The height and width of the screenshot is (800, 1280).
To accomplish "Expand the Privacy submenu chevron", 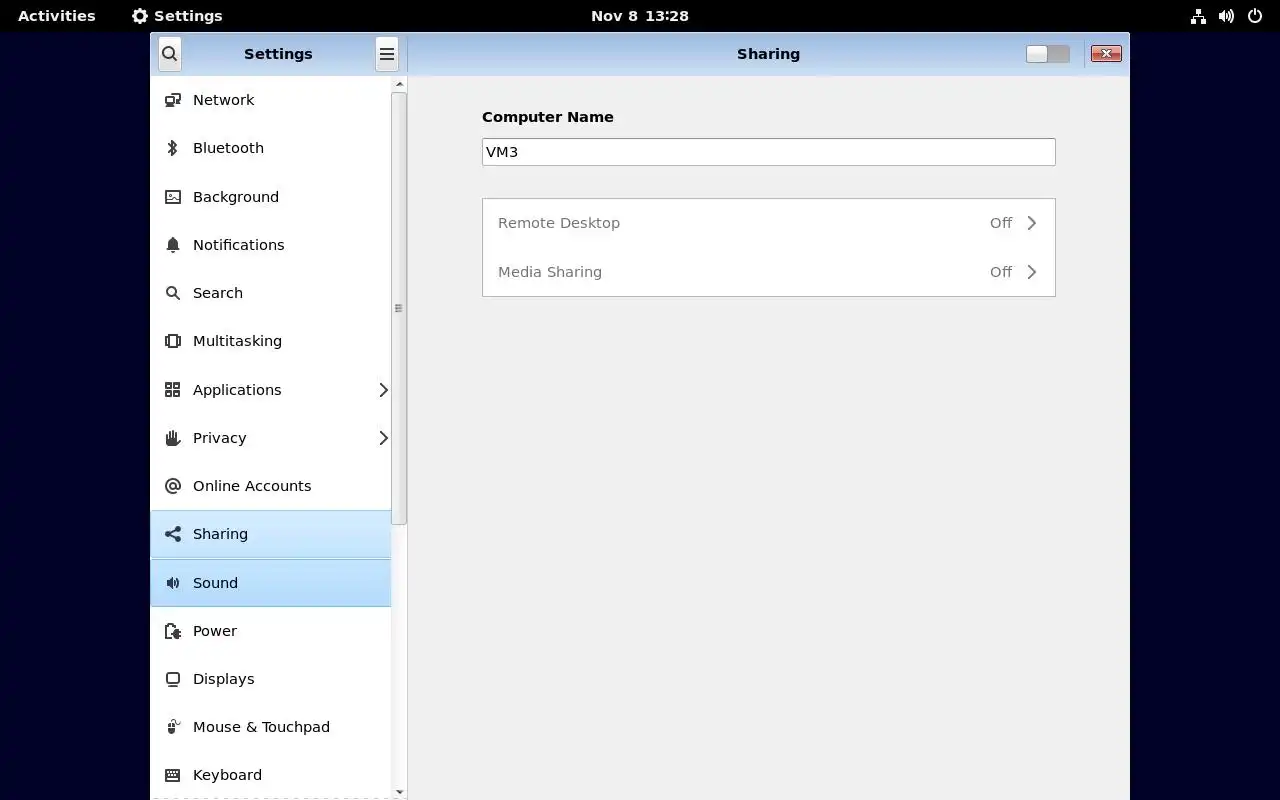I will pyautogui.click(x=383, y=438).
